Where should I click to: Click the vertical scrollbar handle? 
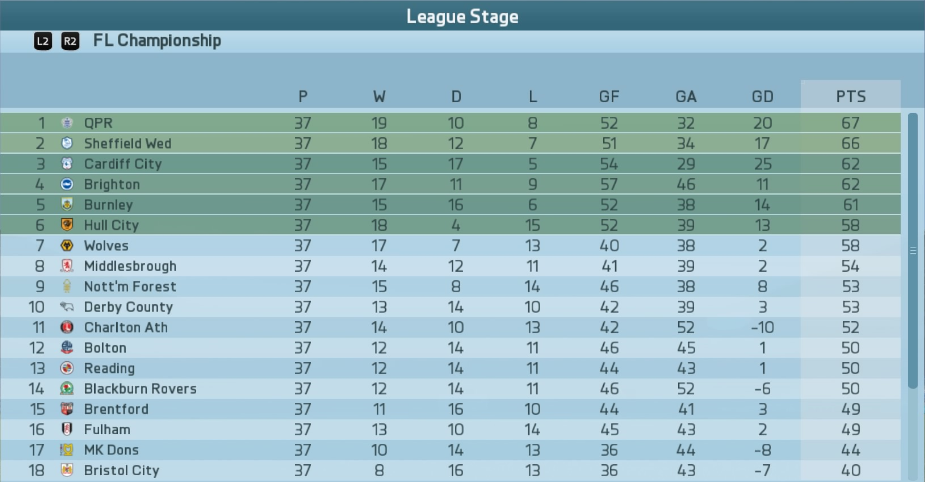913,251
